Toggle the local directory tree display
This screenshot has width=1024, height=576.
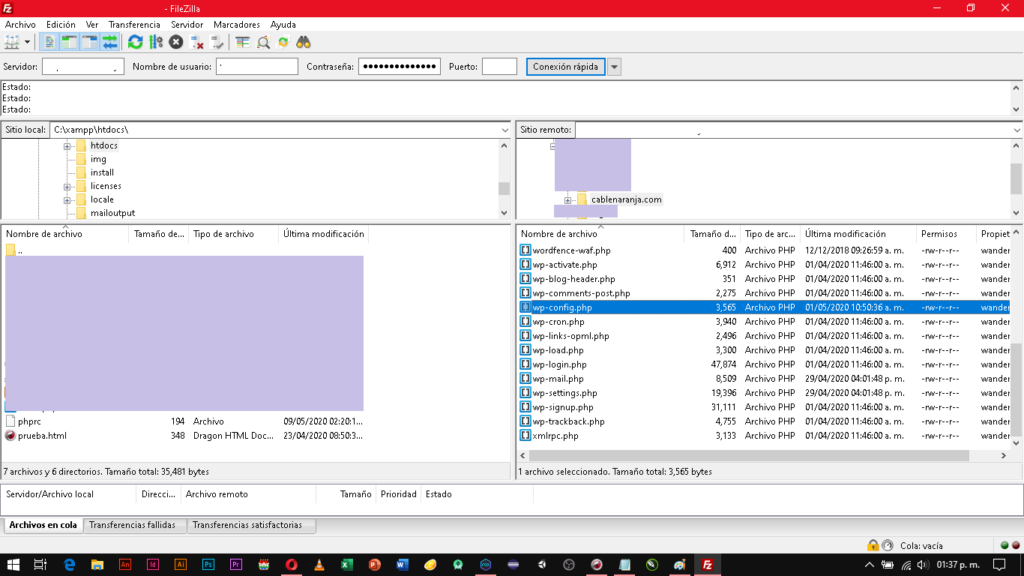(69, 42)
